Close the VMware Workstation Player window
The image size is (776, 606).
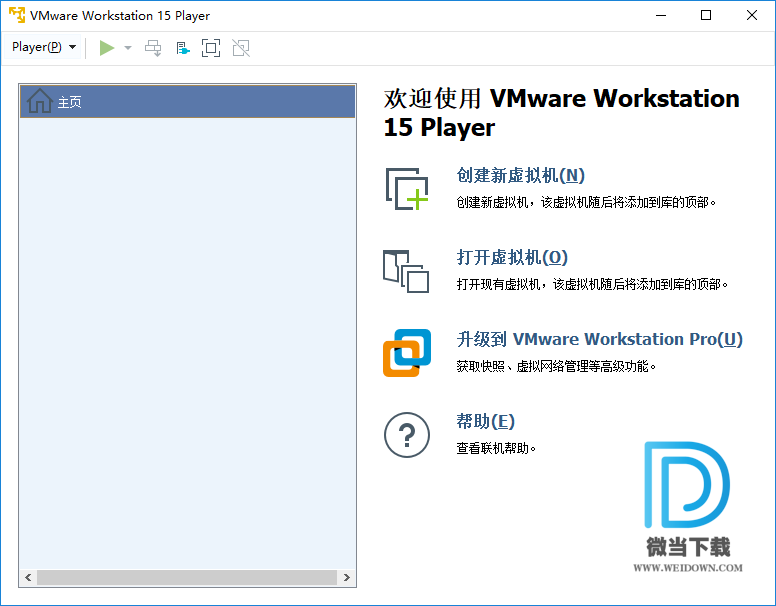752,15
